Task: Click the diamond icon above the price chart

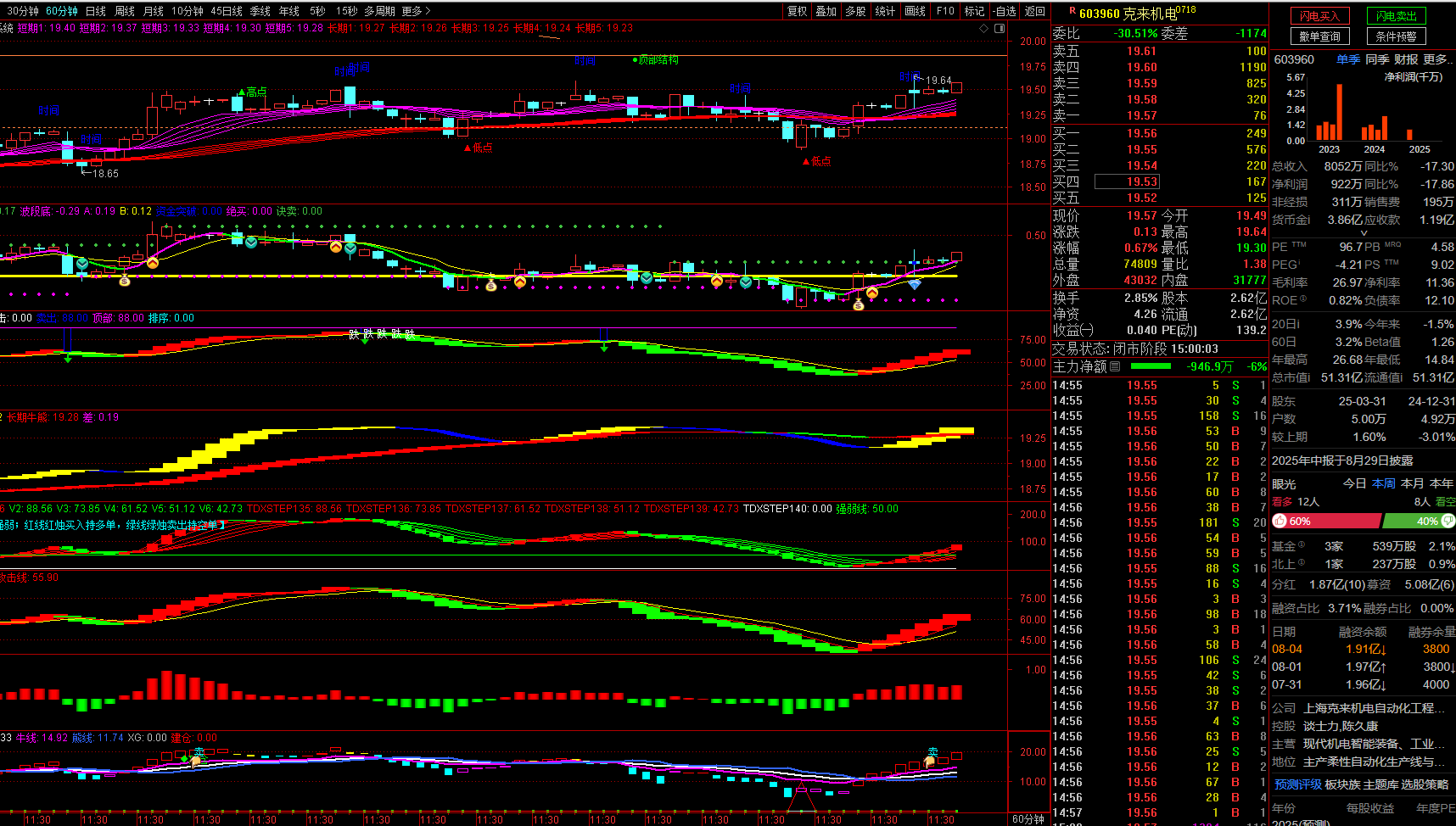Action: pos(984,28)
